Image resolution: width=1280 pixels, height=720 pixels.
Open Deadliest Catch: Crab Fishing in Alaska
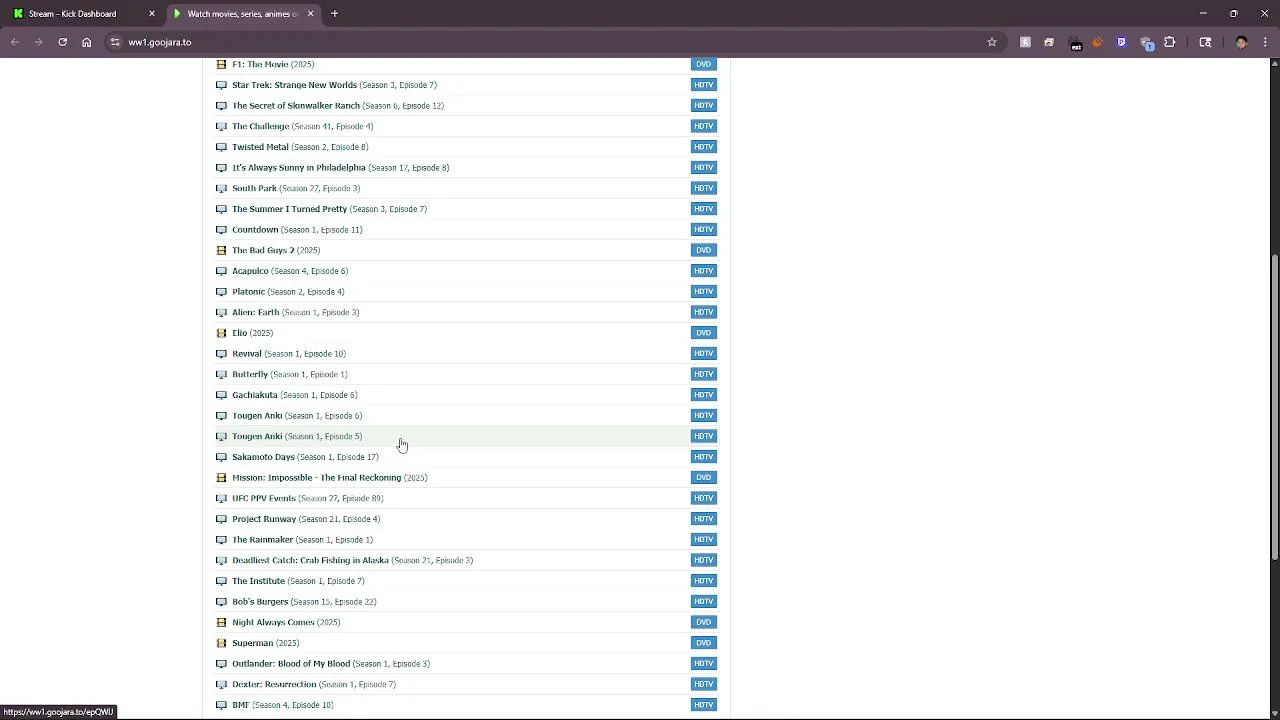(x=352, y=560)
